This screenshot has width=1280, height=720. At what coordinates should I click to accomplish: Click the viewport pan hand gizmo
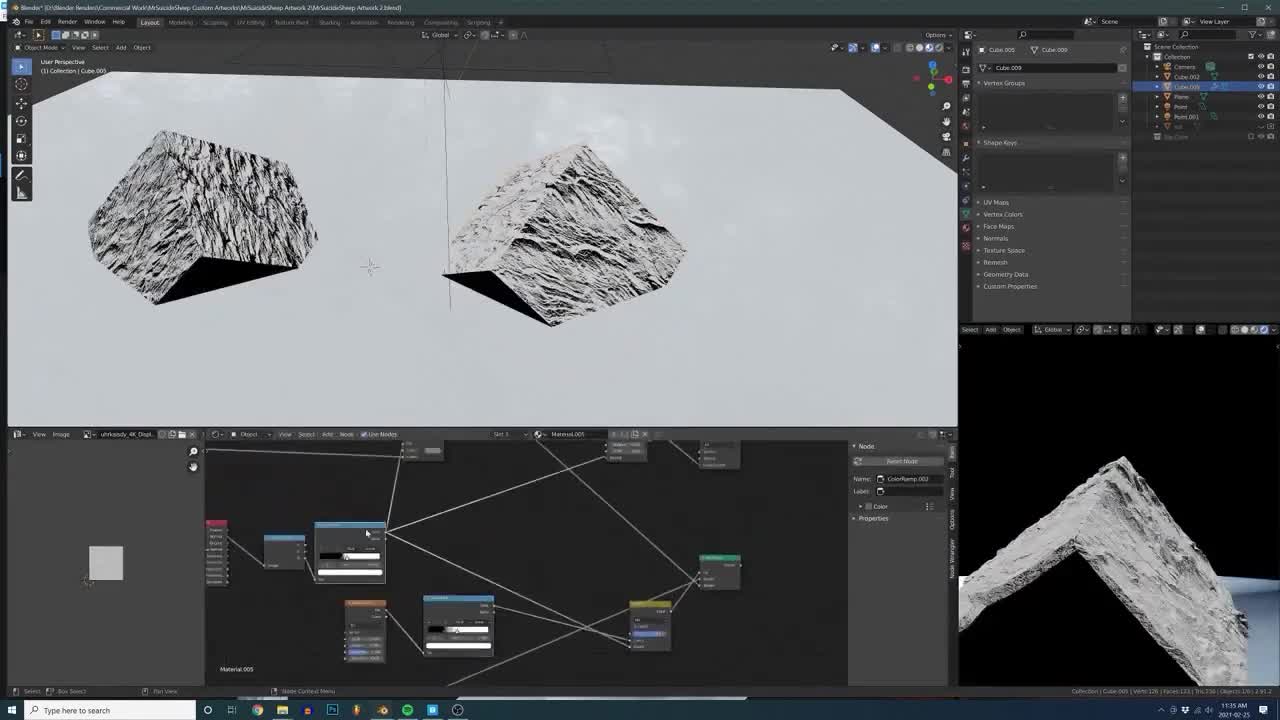[x=946, y=121]
